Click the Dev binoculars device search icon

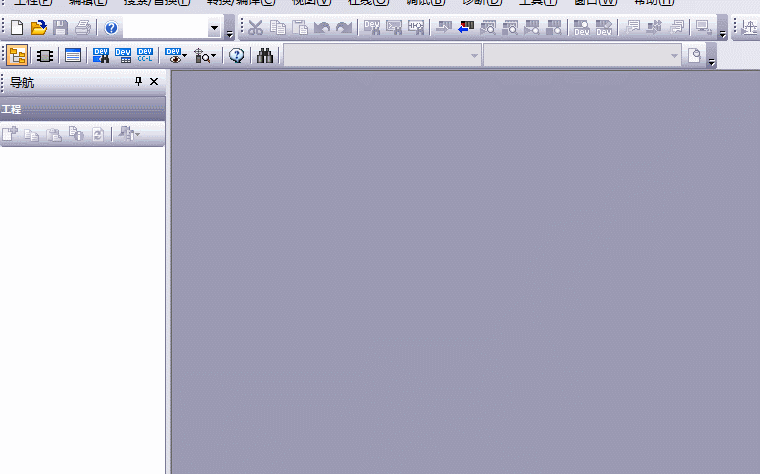[x=100, y=56]
